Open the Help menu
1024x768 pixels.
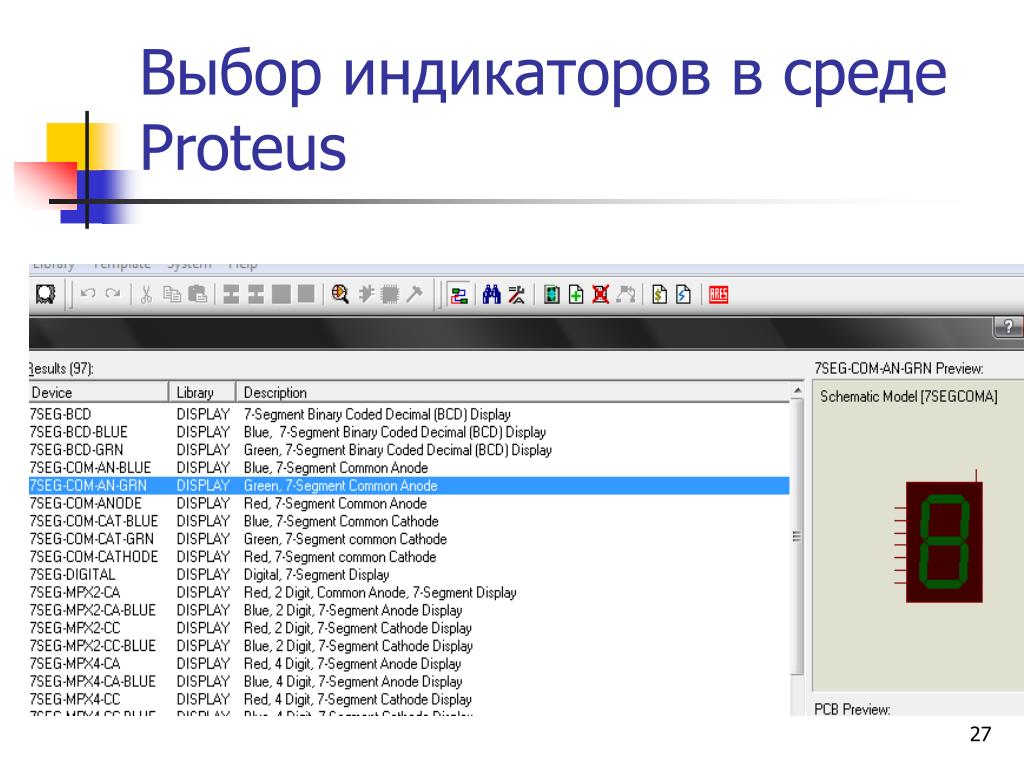243,265
